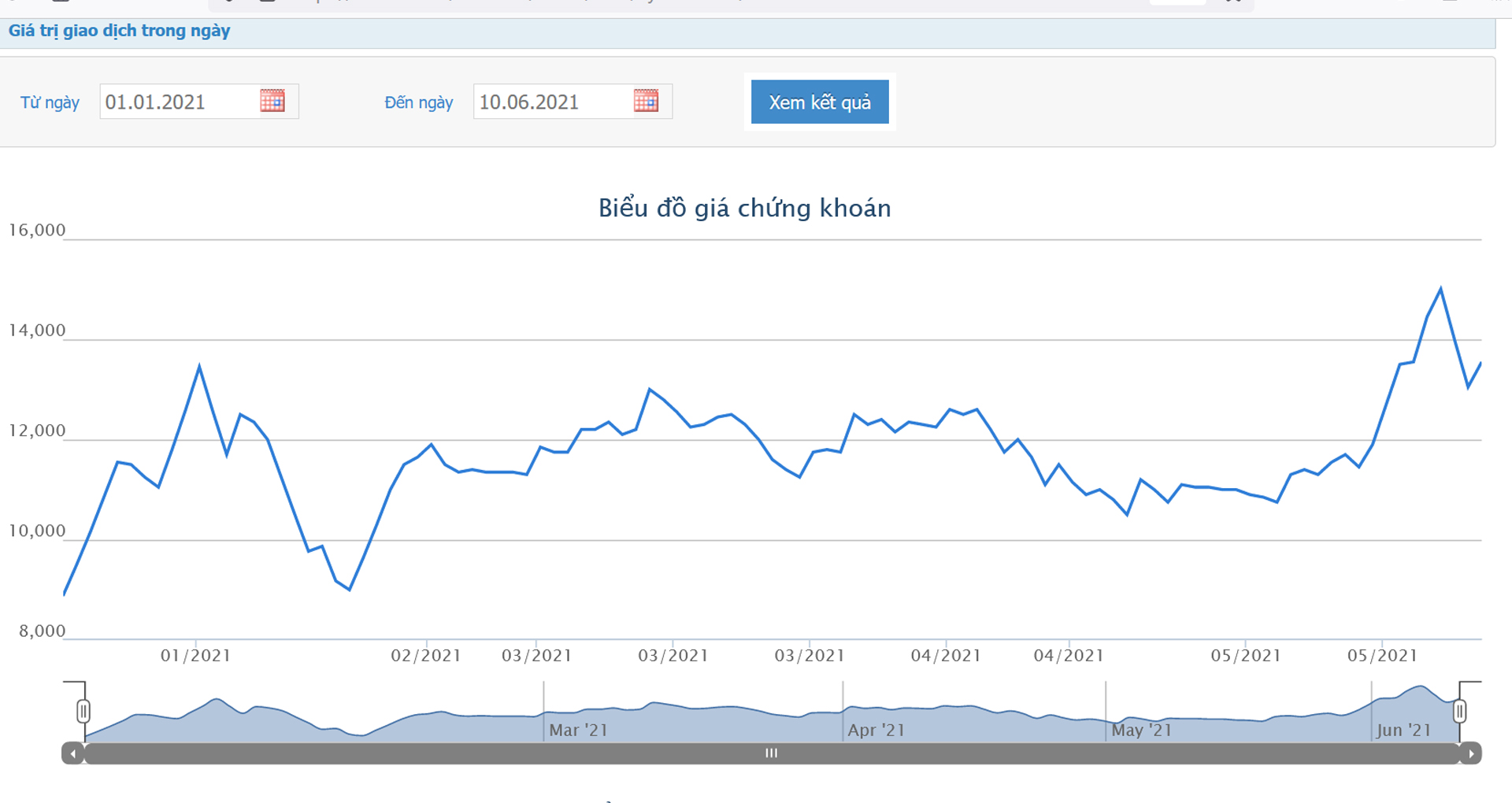Click the navigator scrollbar left arrow
The height and width of the screenshot is (803, 1512).
(x=73, y=753)
